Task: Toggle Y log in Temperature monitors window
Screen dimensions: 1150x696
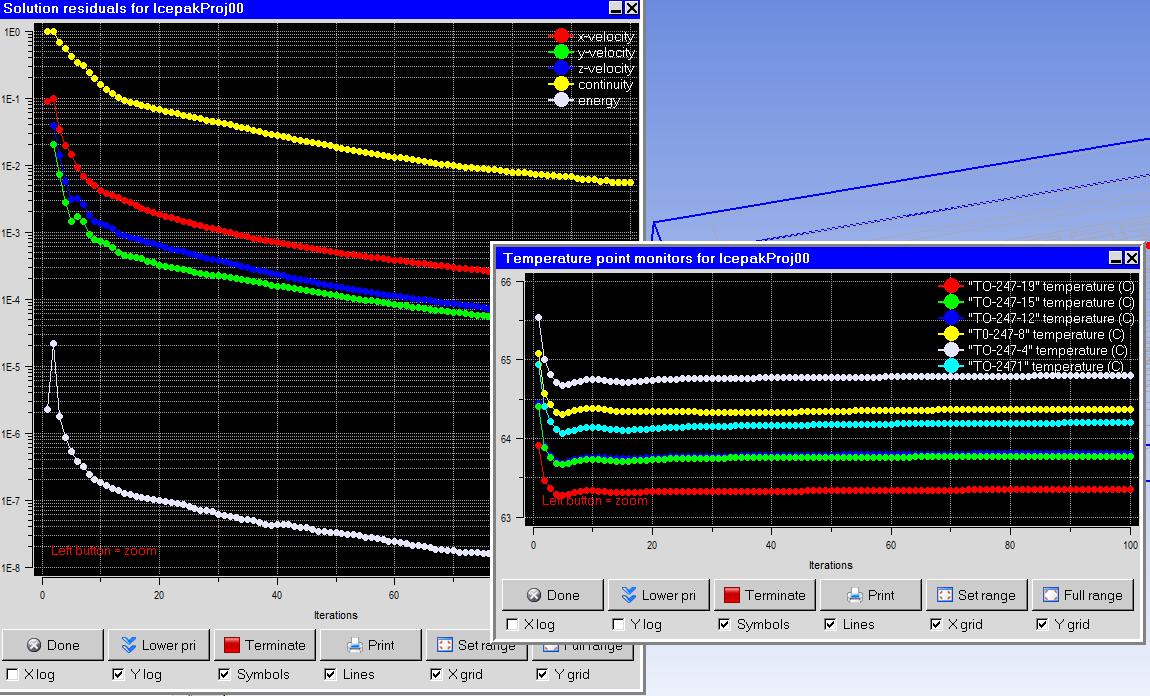Action: click(x=618, y=624)
